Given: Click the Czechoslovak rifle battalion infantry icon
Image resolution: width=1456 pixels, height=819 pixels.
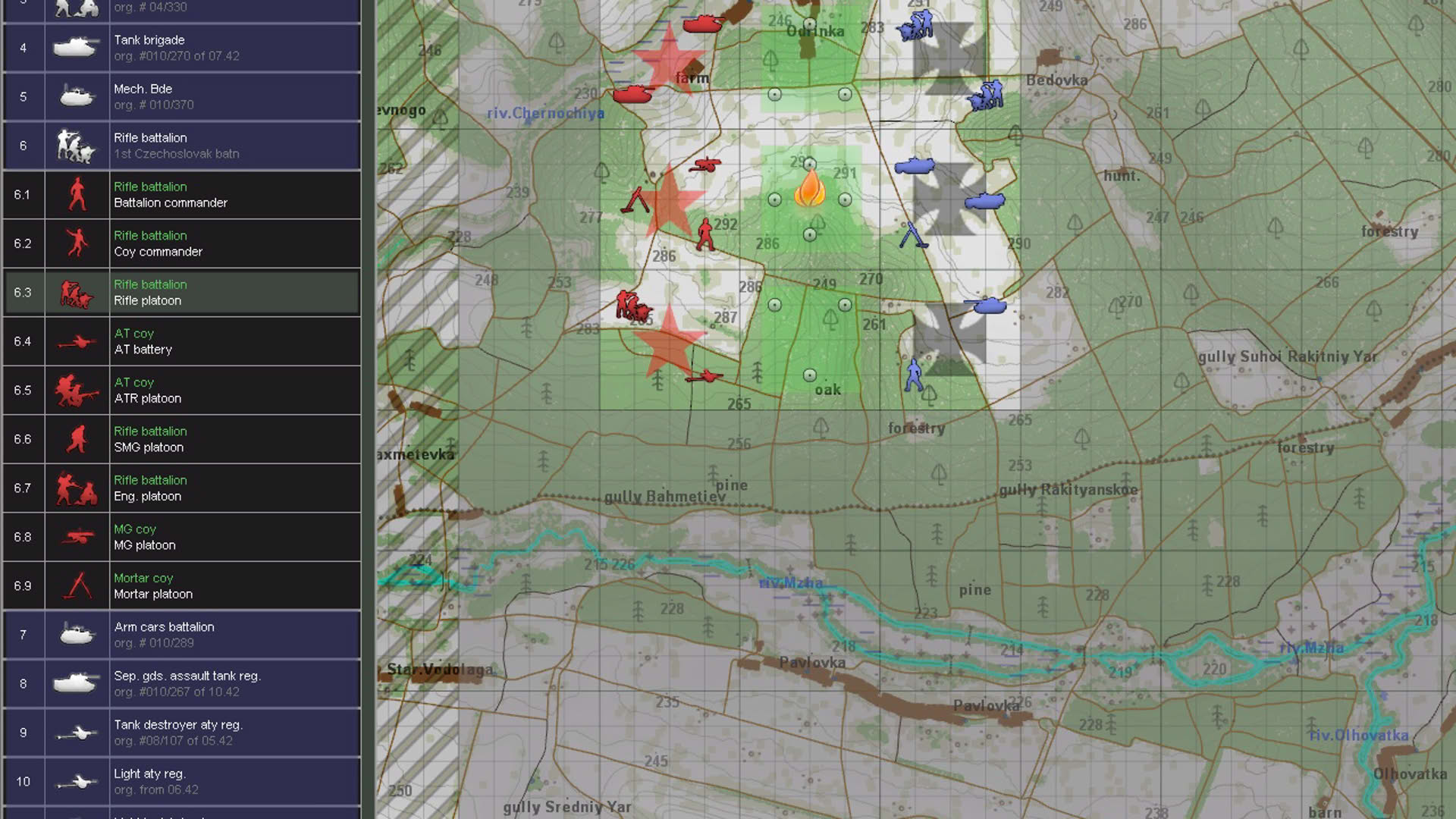Looking at the screenshot, I should tap(77, 146).
